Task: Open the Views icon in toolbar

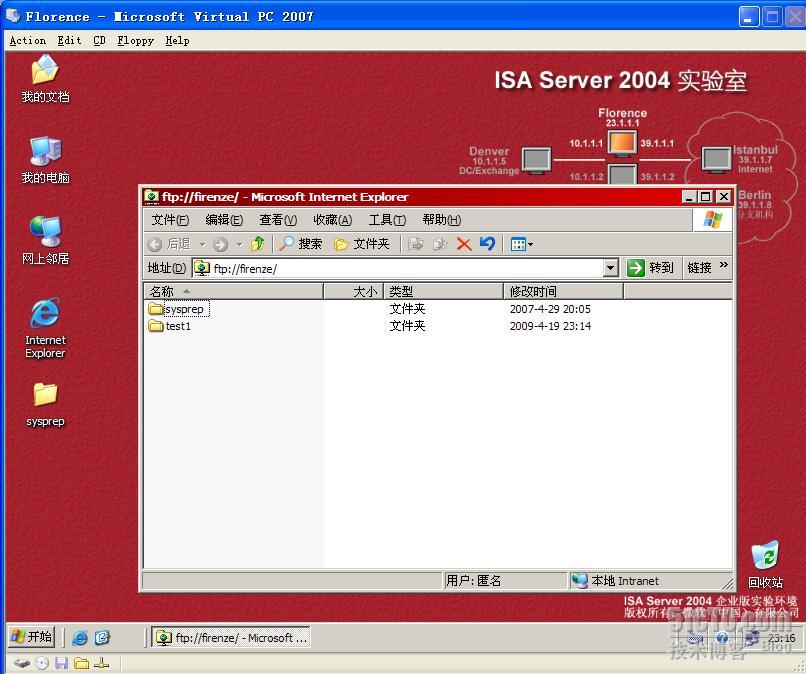Action: point(519,244)
